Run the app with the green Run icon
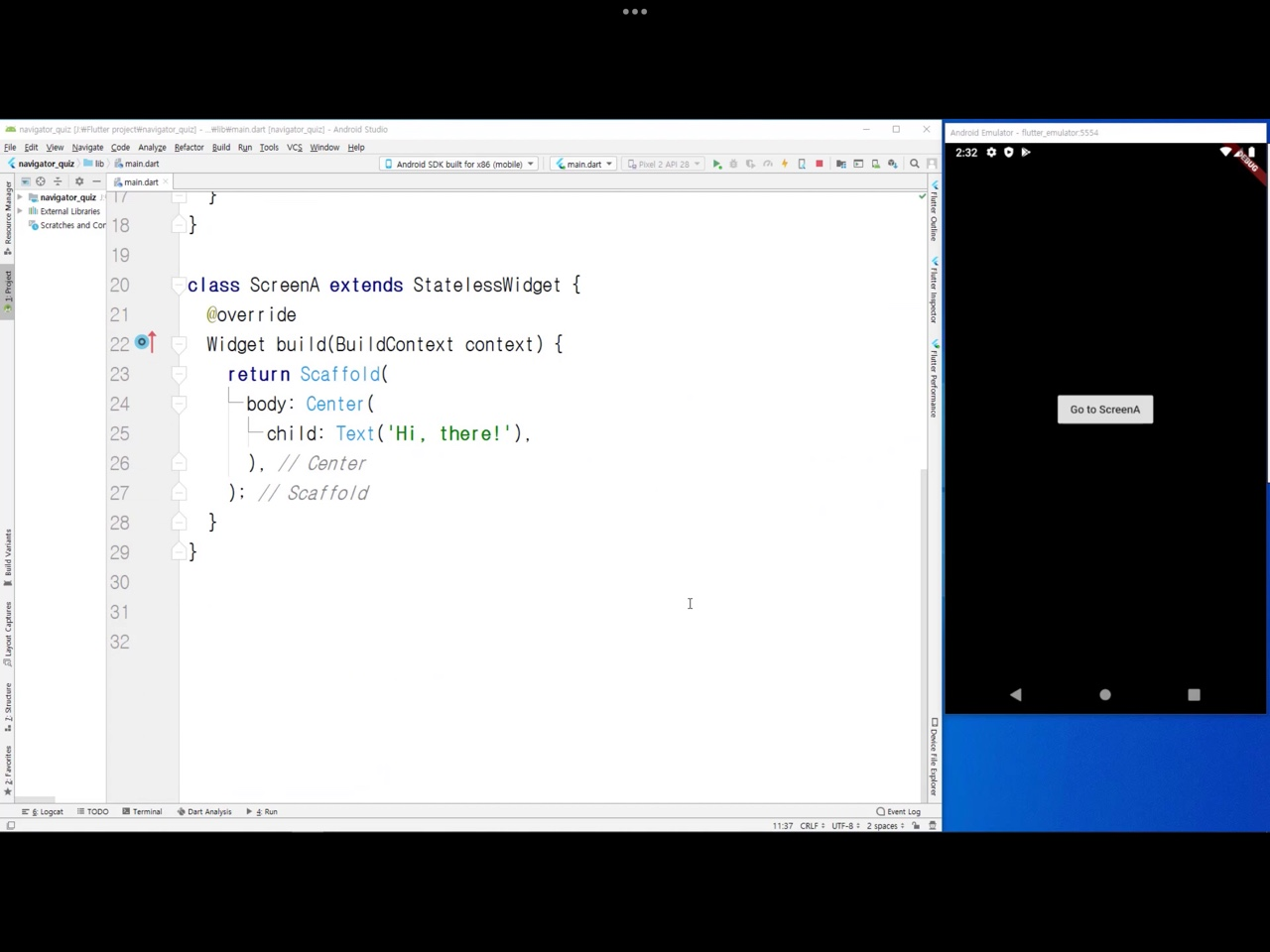The image size is (1270, 952). 718,164
